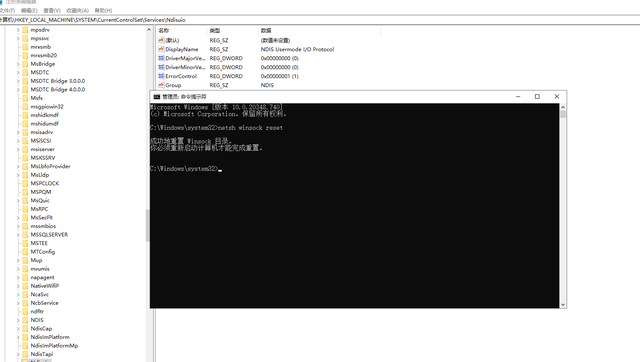Click the registry path address bar
The image size is (640, 362).
click(x=320, y=20)
